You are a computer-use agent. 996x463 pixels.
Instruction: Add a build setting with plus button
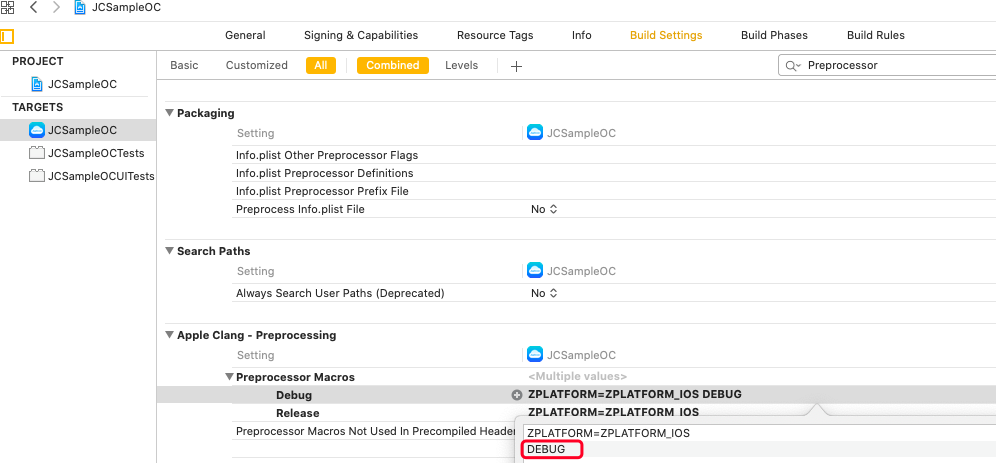pos(516,66)
